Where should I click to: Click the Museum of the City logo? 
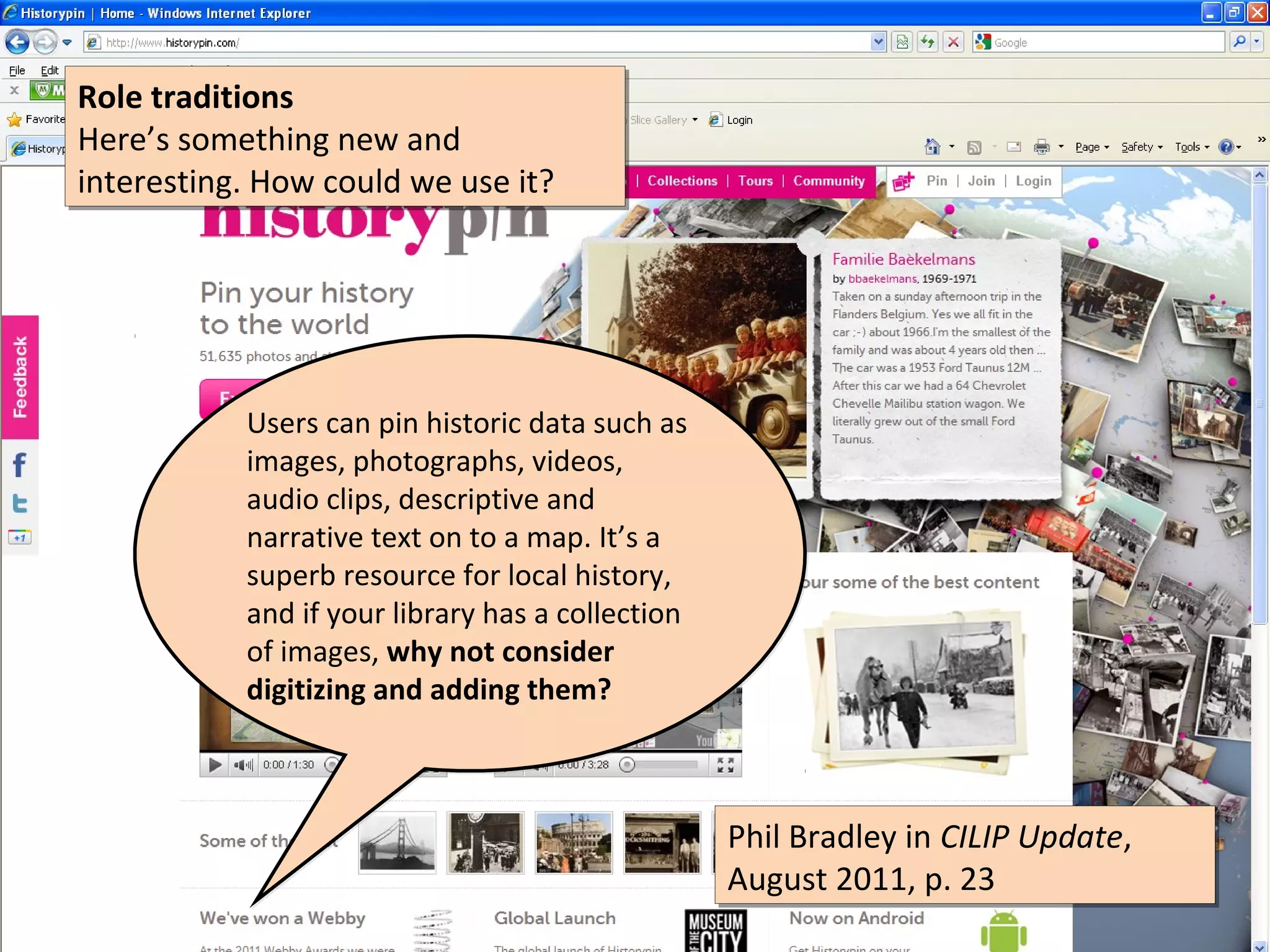pyautogui.click(x=715, y=930)
